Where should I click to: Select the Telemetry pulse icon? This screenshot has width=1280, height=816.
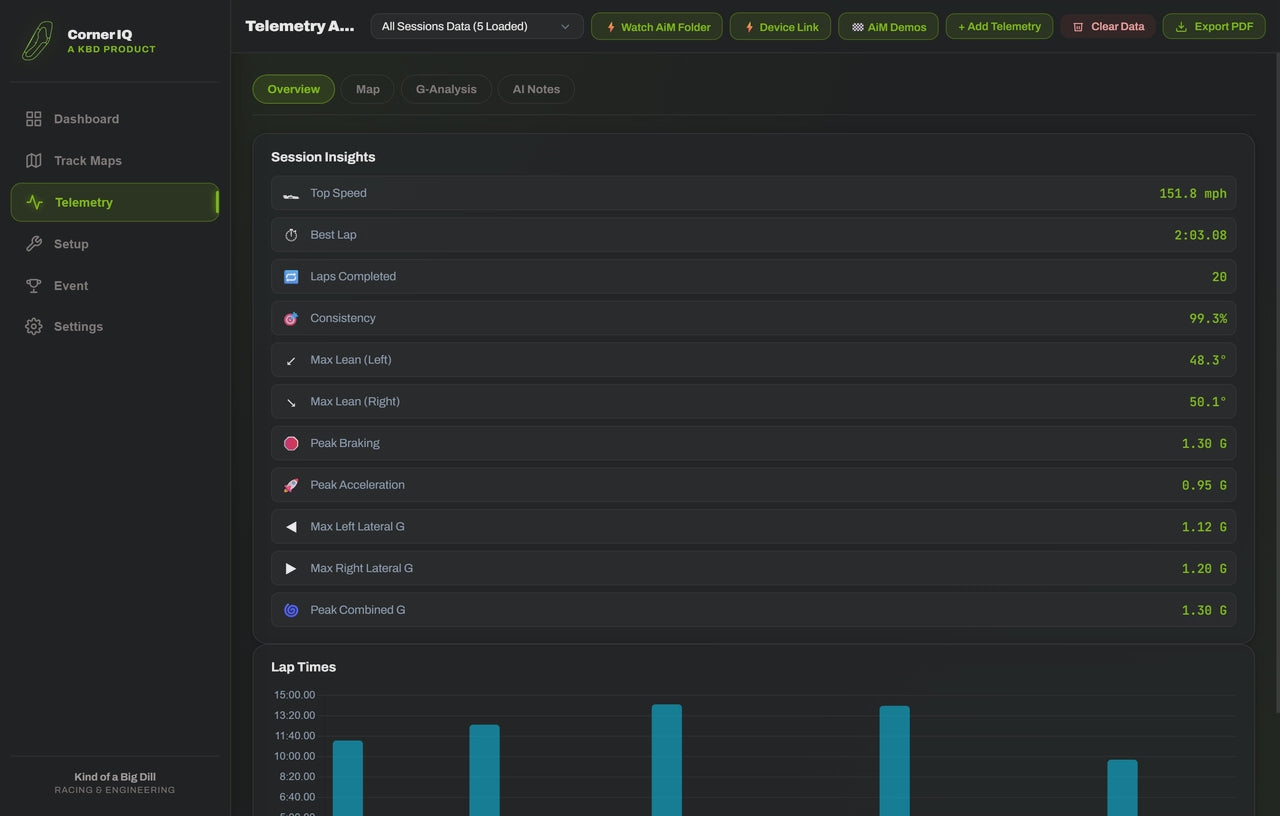[x=35, y=202]
